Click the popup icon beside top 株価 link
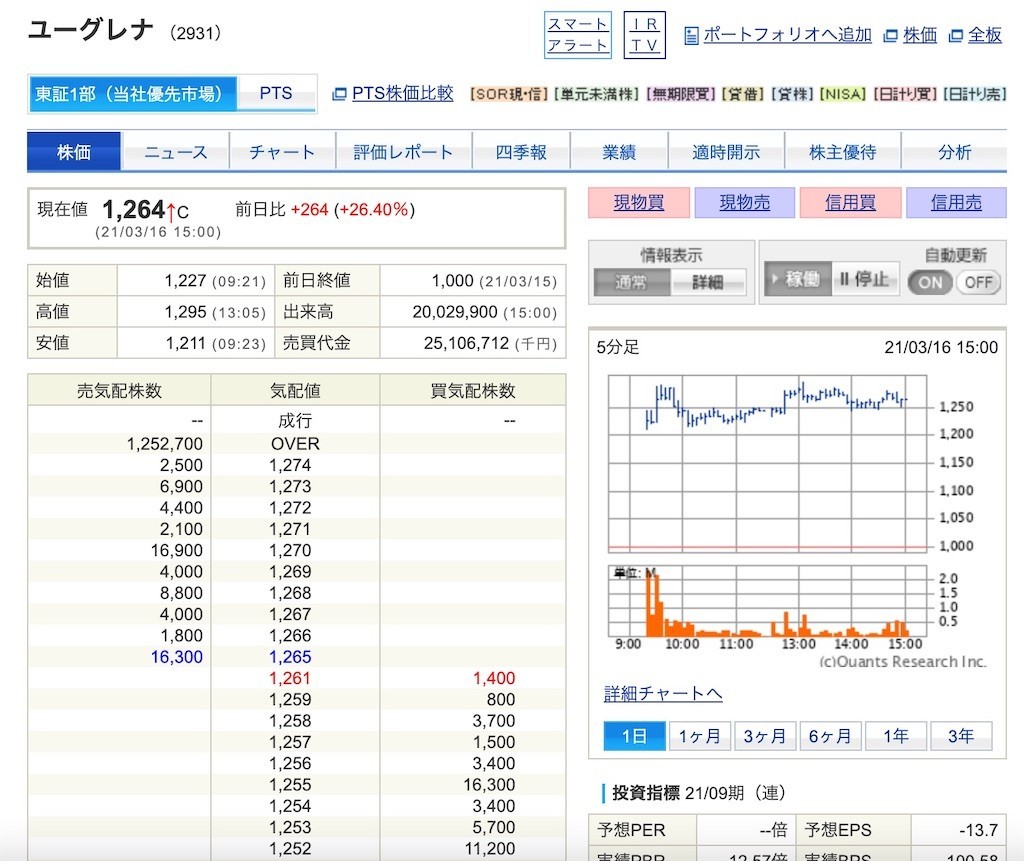1024x861 pixels. pyautogui.click(x=890, y=36)
